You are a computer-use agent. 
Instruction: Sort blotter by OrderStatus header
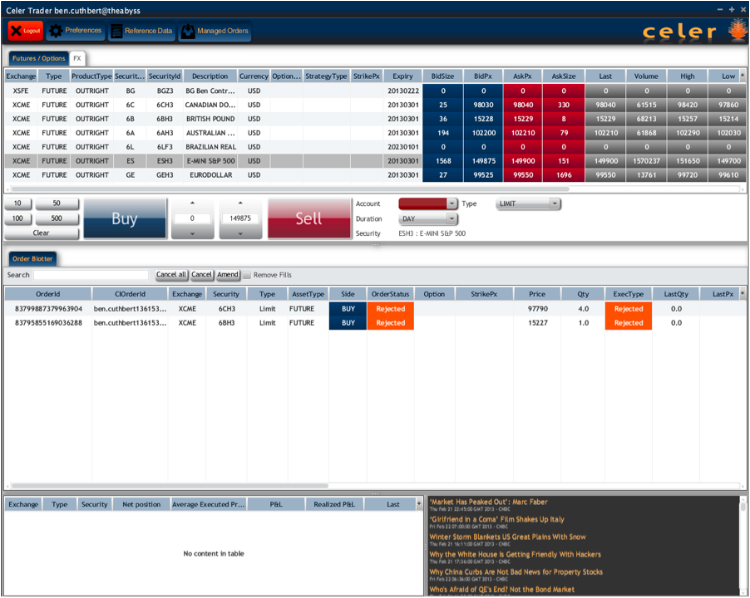[390, 294]
